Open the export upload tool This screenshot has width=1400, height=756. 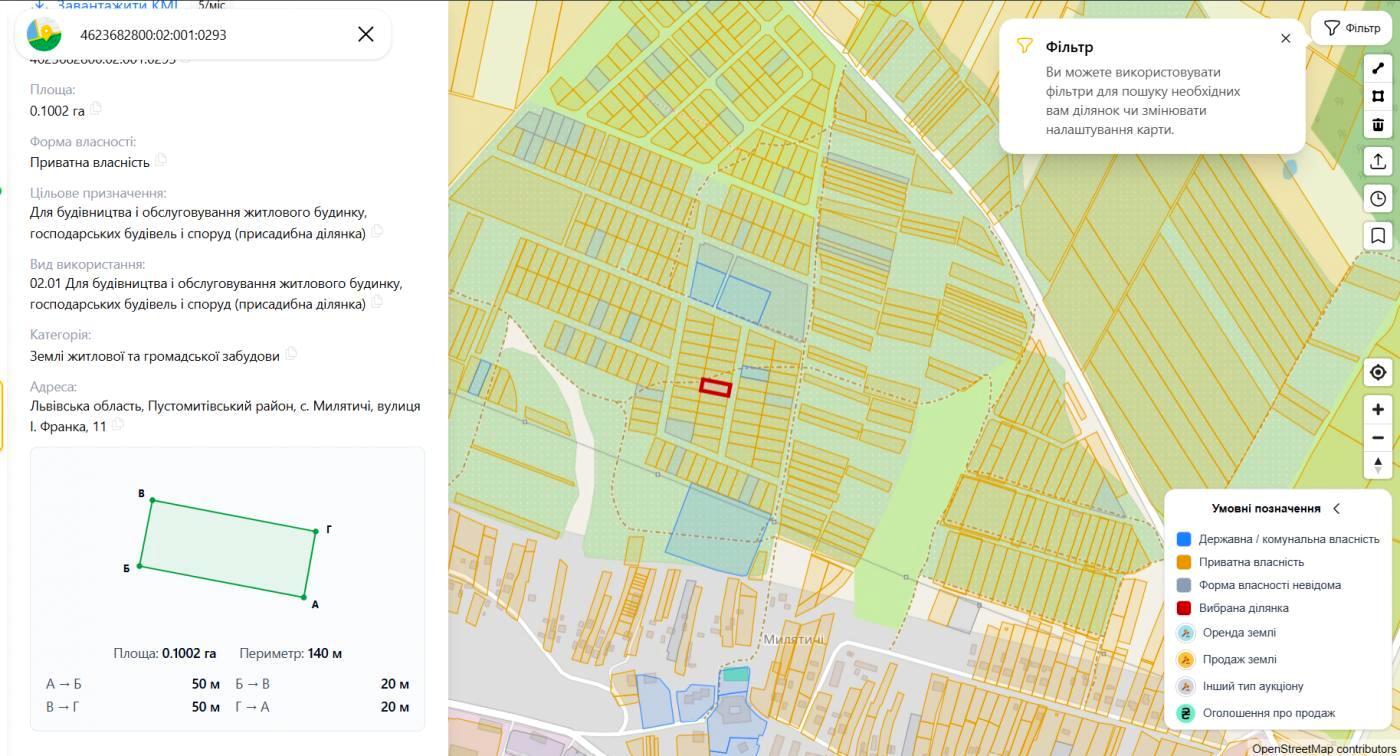[1378, 161]
